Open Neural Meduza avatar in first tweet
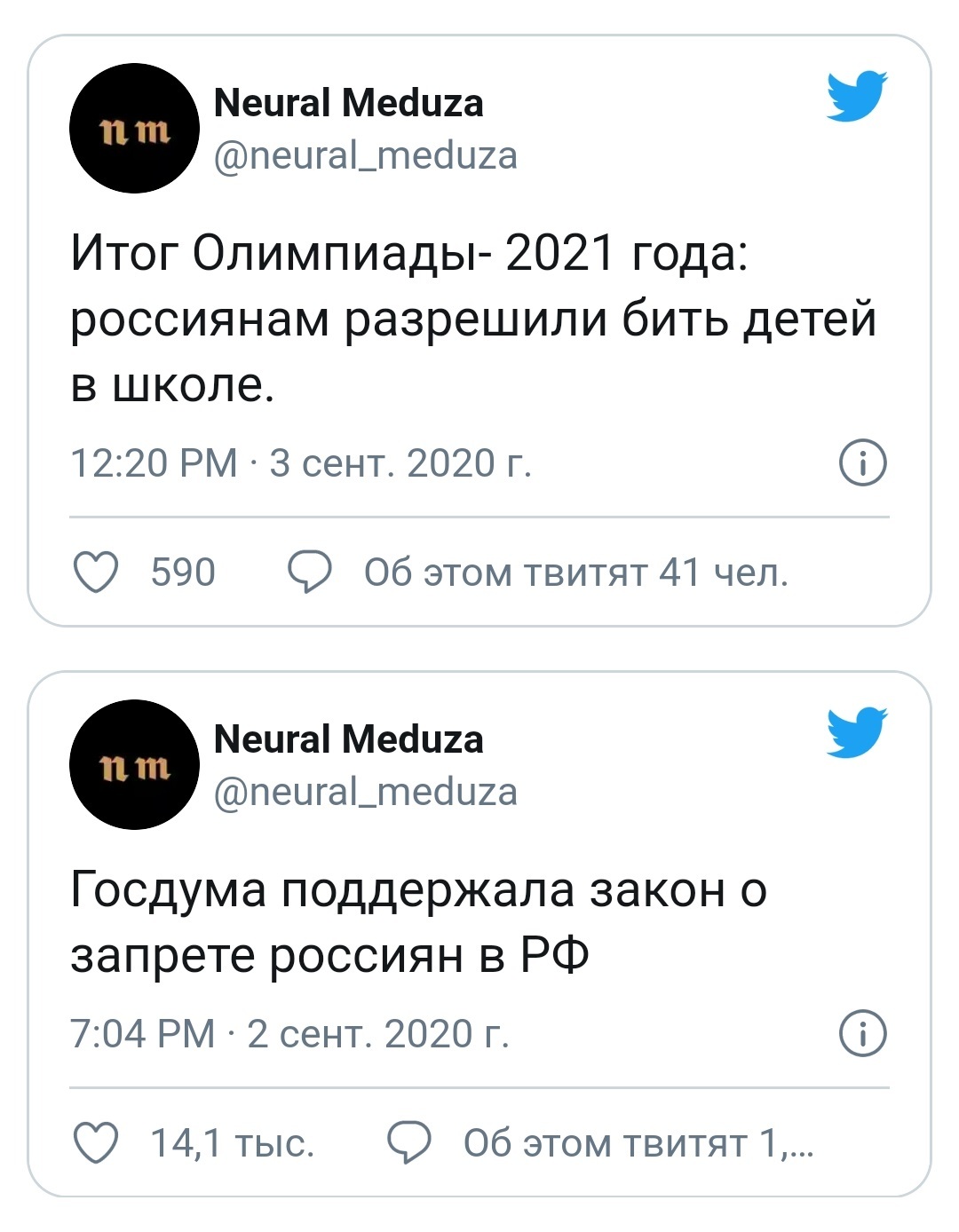This screenshot has width=959, height=1232. 134,129
